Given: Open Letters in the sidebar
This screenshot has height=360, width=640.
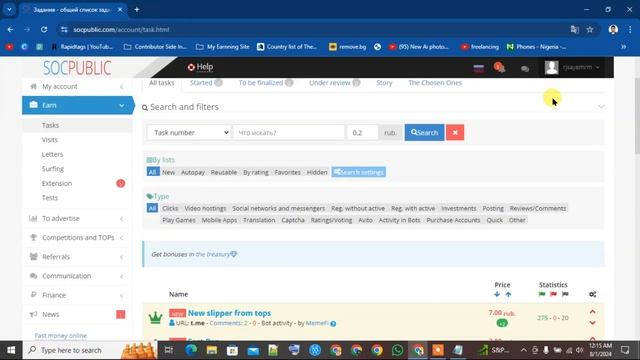Looking at the screenshot, I should (52, 154).
